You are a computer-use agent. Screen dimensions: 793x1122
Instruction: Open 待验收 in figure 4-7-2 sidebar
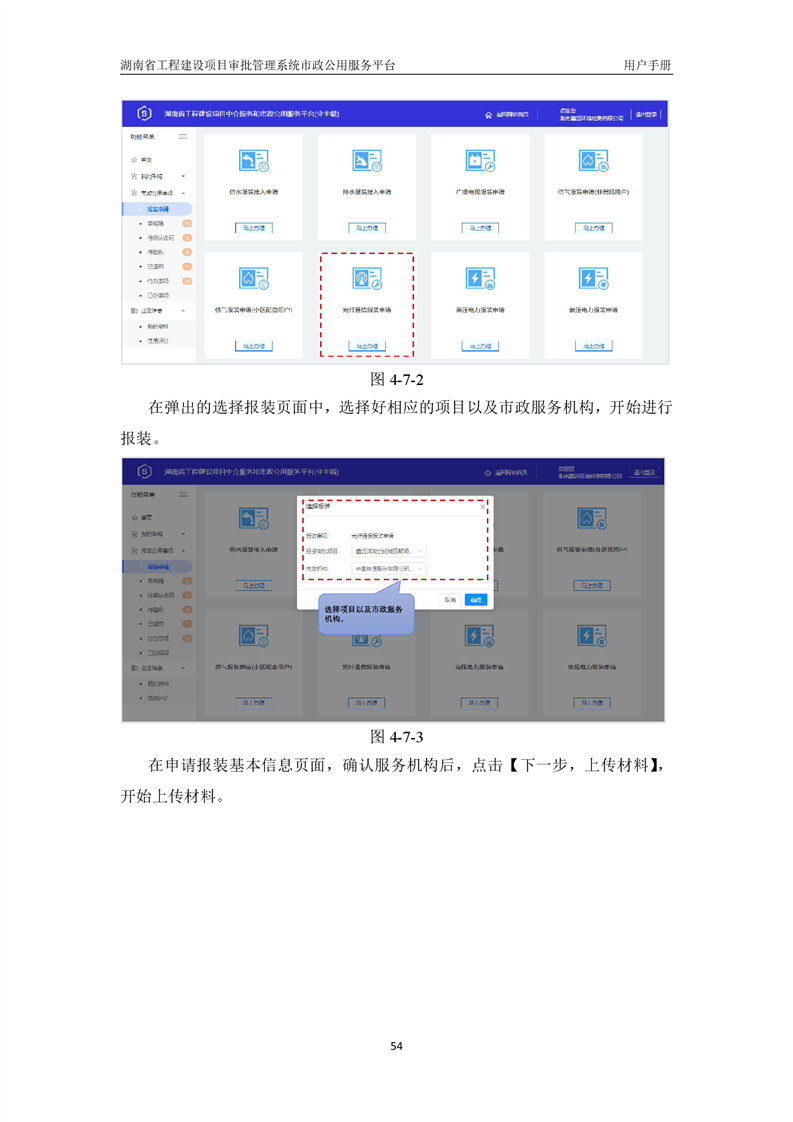[x=155, y=252]
